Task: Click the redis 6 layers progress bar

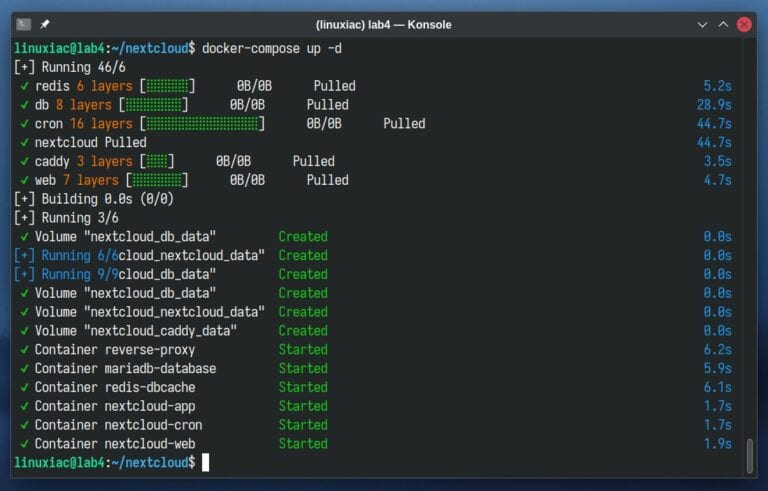Action: pyautogui.click(x=166, y=86)
